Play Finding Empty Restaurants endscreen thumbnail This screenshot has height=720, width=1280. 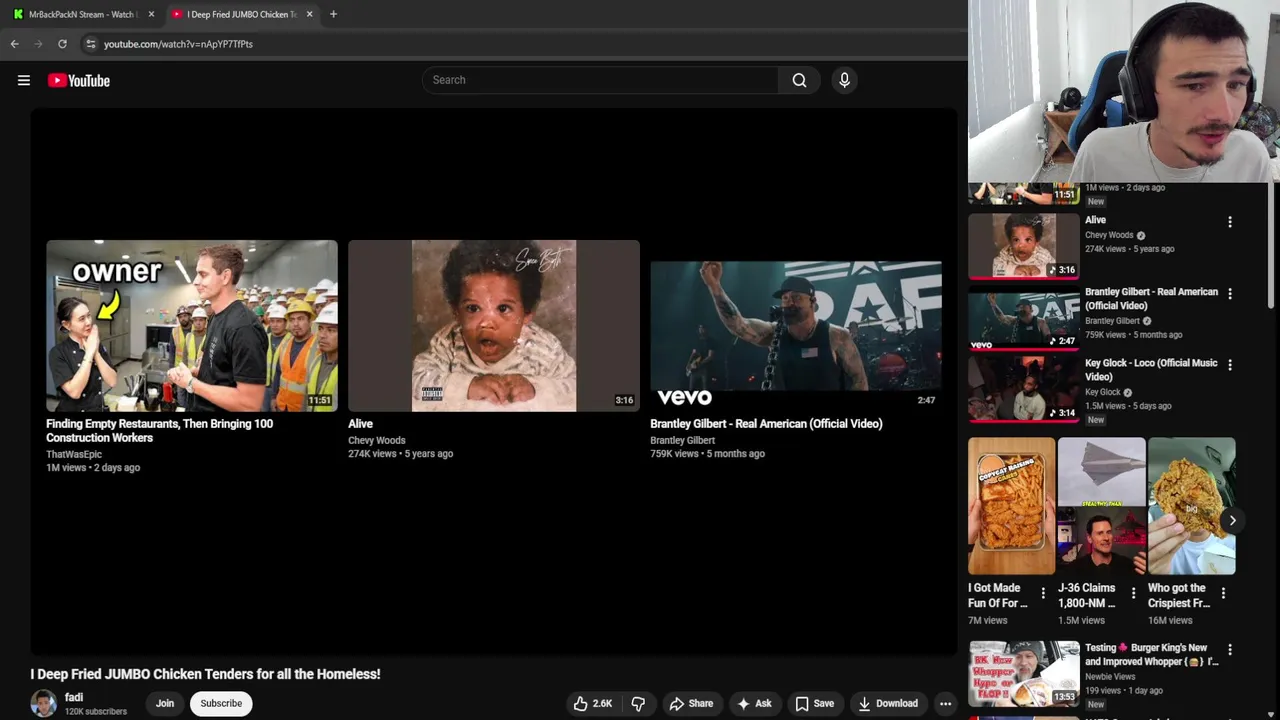tap(192, 326)
